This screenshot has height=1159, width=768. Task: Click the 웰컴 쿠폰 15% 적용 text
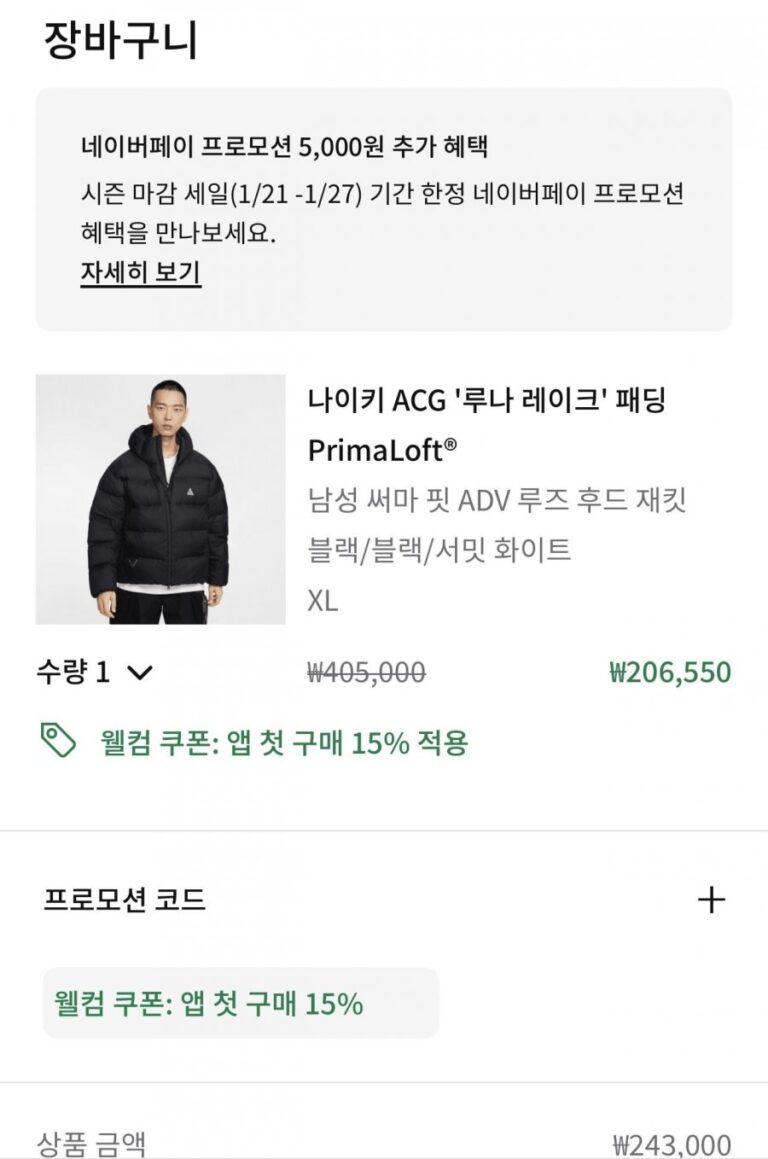[x=284, y=742]
